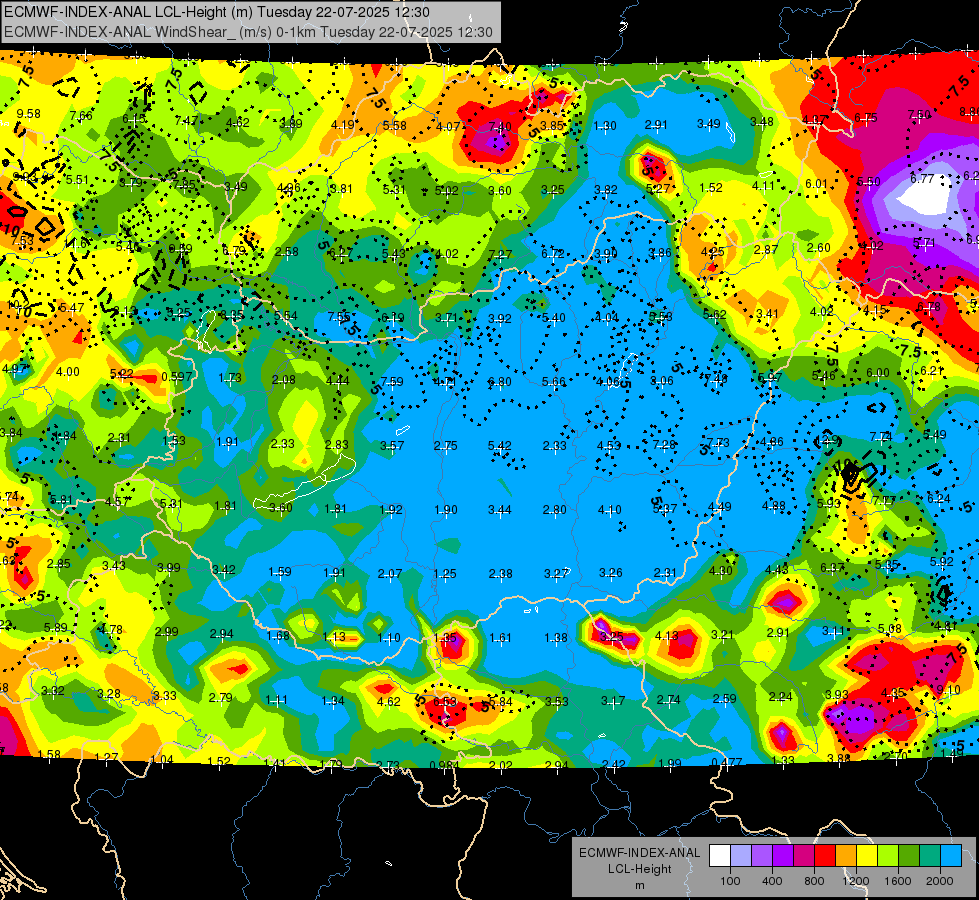Click the 3.57 wind shear value
Viewport: 979px width, 900px height.
coord(392,446)
